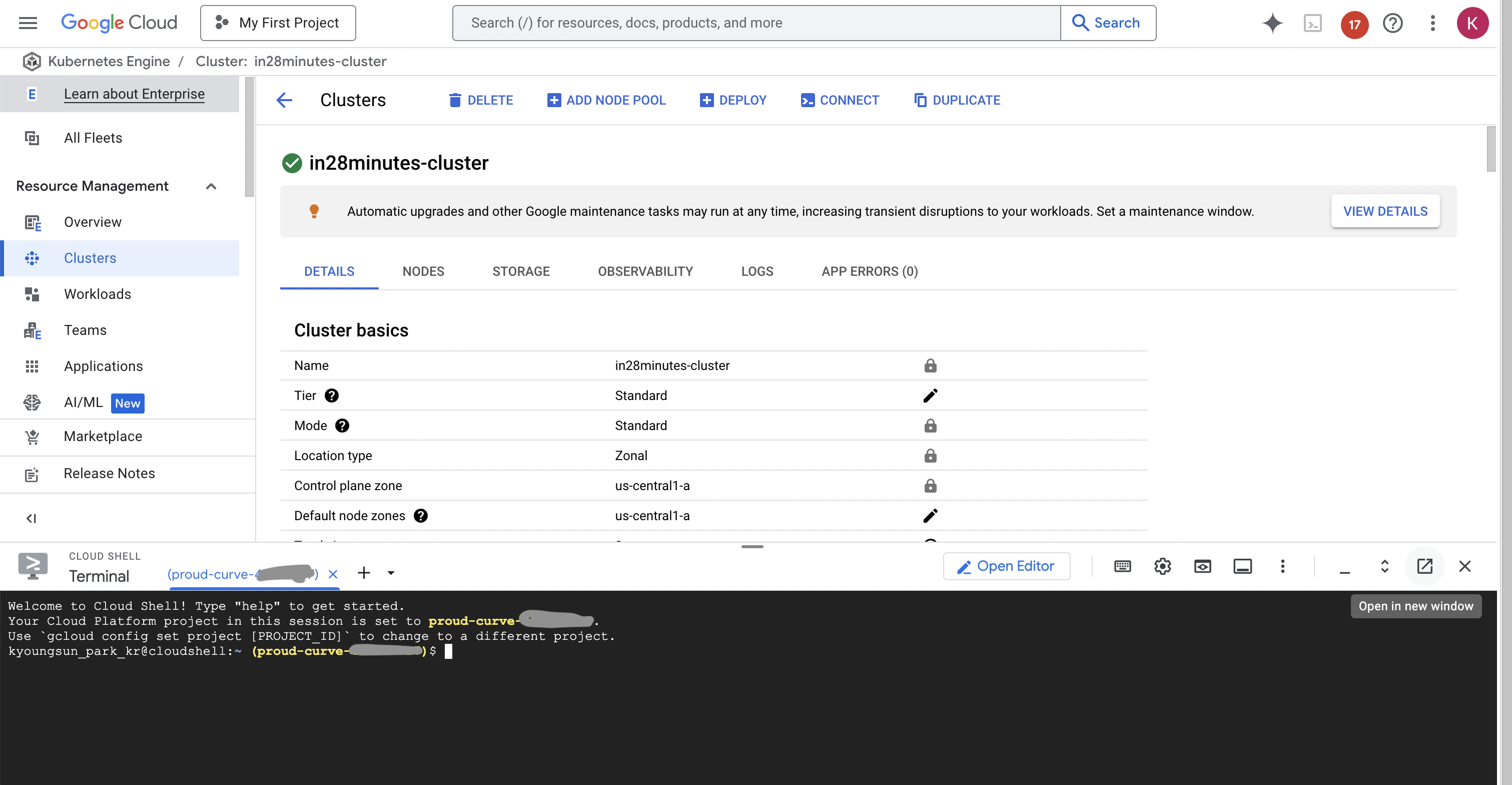Toggle the Cloud Shell on-screen keyboard icon
The width and height of the screenshot is (1512, 785).
coord(1122,566)
